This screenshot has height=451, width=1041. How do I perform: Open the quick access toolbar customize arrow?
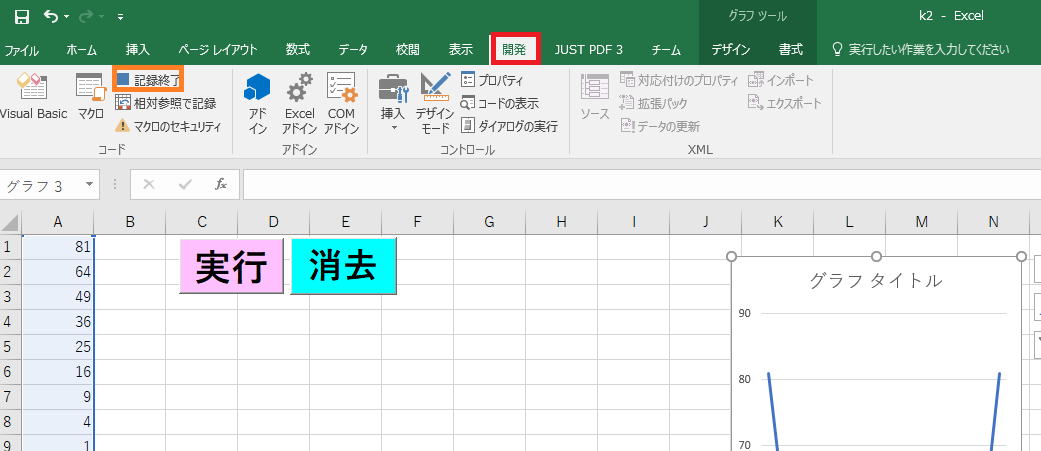120,17
